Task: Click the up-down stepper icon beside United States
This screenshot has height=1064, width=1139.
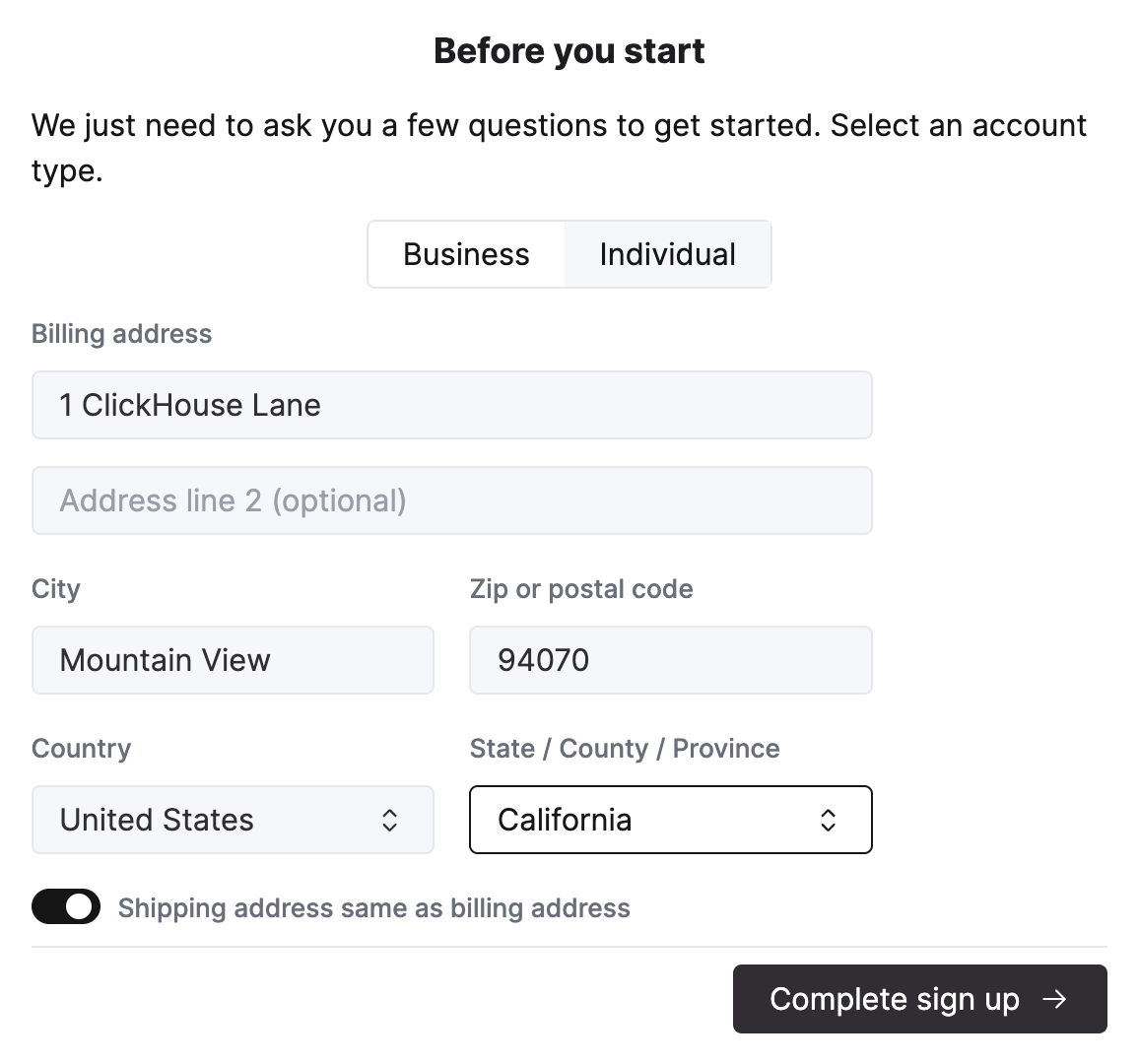Action: coord(390,820)
